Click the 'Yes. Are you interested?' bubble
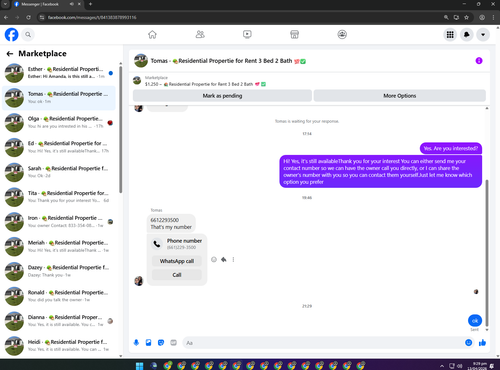500x370 pixels. point(451,148)
